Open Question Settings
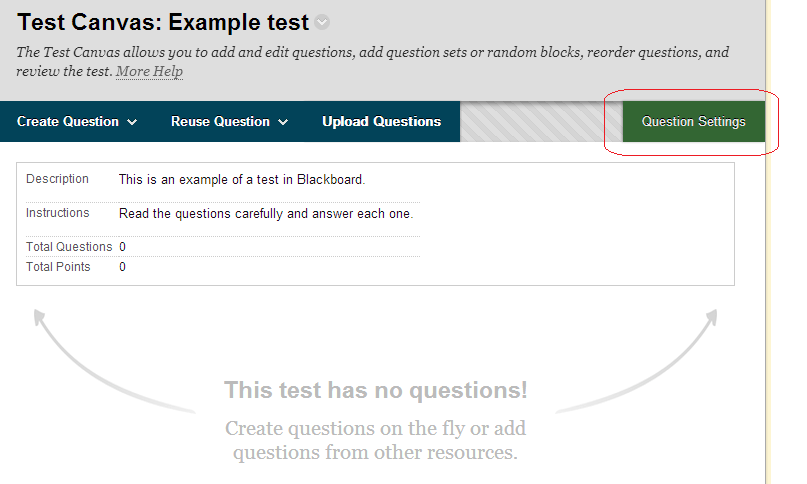This screenshot has width=807, height=484. [x=693, y=122]
